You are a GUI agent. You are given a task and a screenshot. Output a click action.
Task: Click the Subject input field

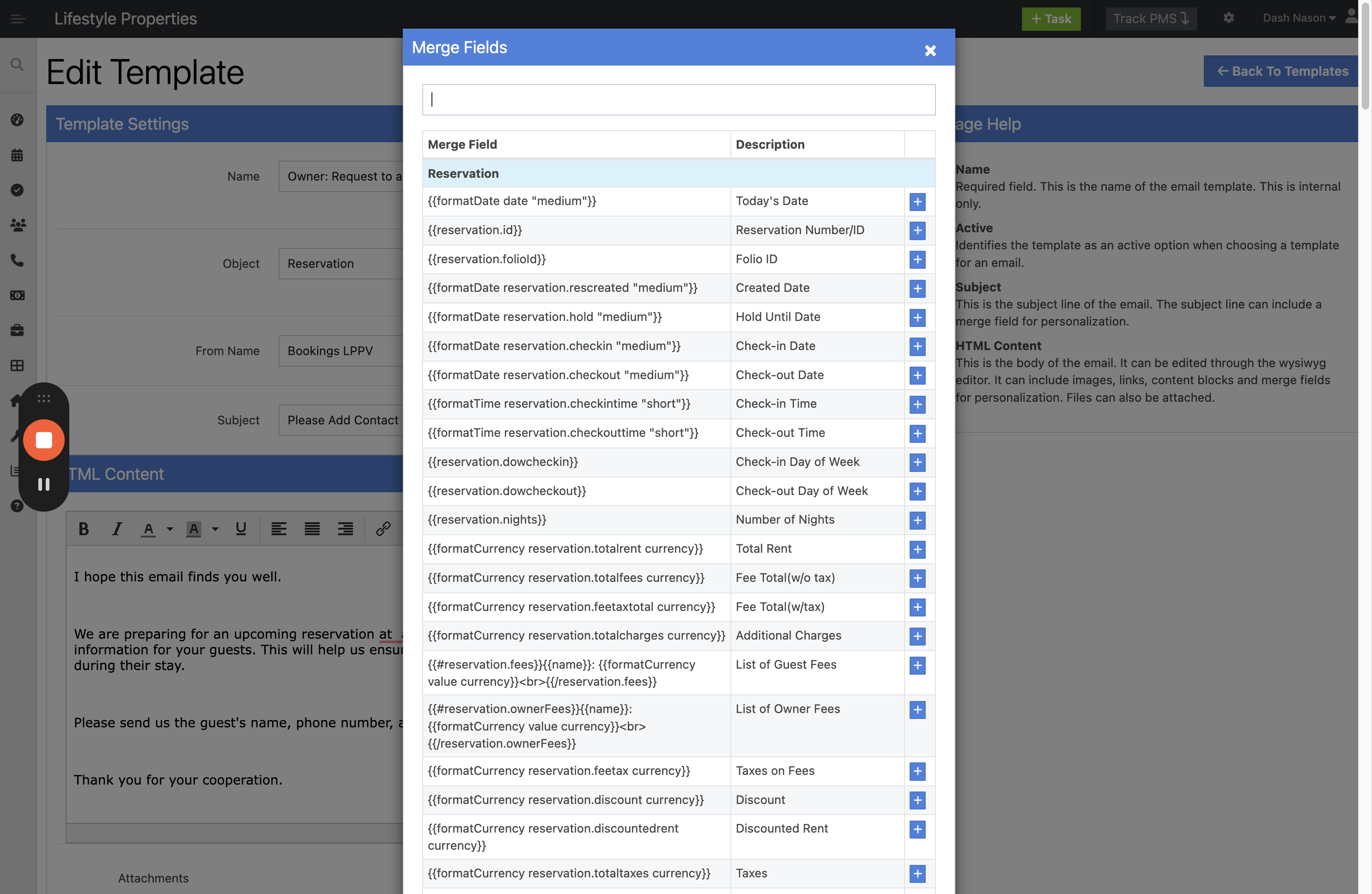click(340, 420)
